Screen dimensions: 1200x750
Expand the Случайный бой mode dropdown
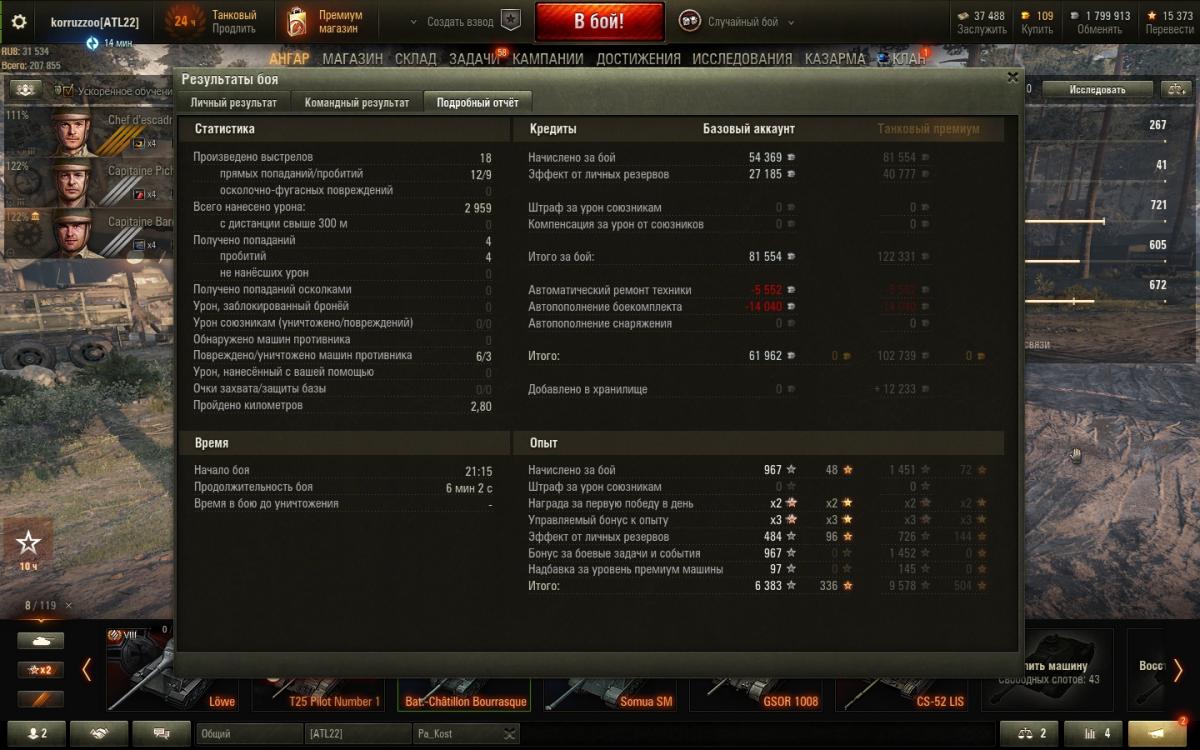coord(791,22)
